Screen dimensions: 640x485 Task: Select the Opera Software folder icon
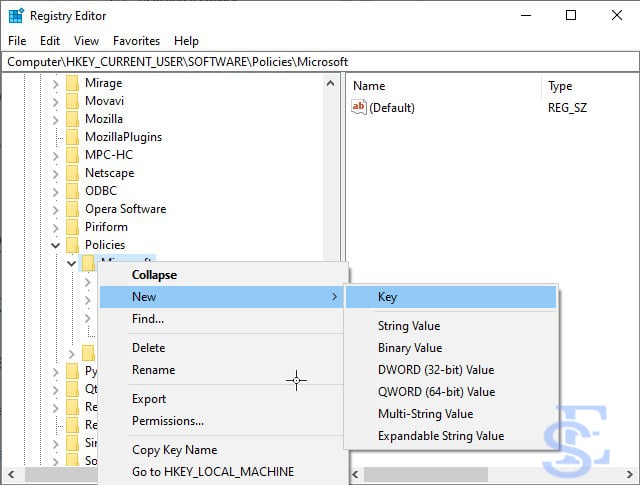pyautogui.click(x=72, y=209)
